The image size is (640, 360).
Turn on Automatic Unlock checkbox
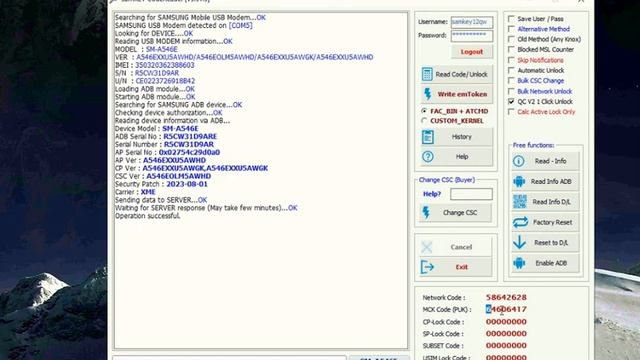pyautogui.click(x=511, y=70)
